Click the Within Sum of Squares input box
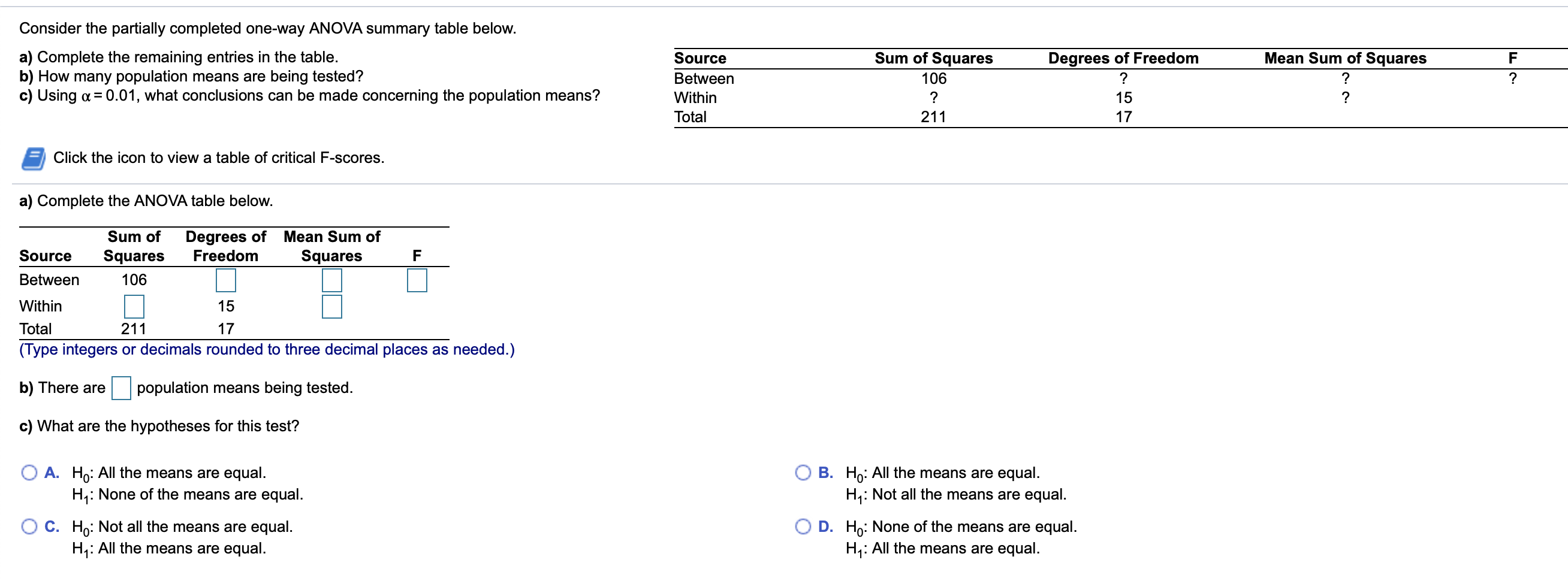 [x=133, y=306]
